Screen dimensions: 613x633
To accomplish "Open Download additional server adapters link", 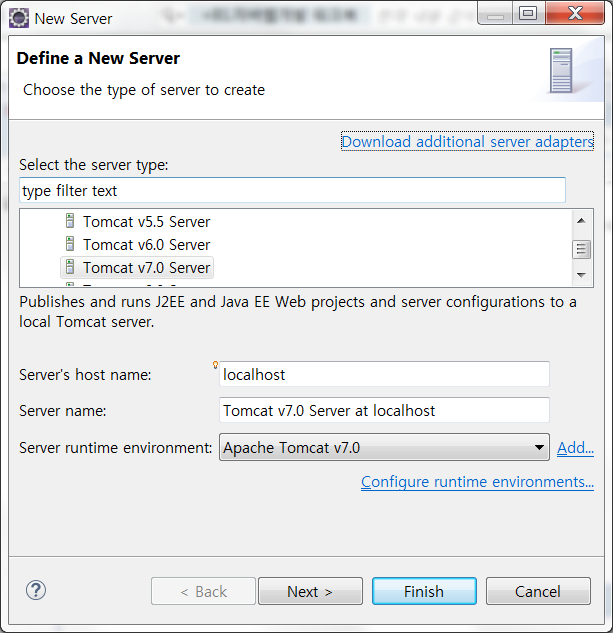I will point(467,142).
